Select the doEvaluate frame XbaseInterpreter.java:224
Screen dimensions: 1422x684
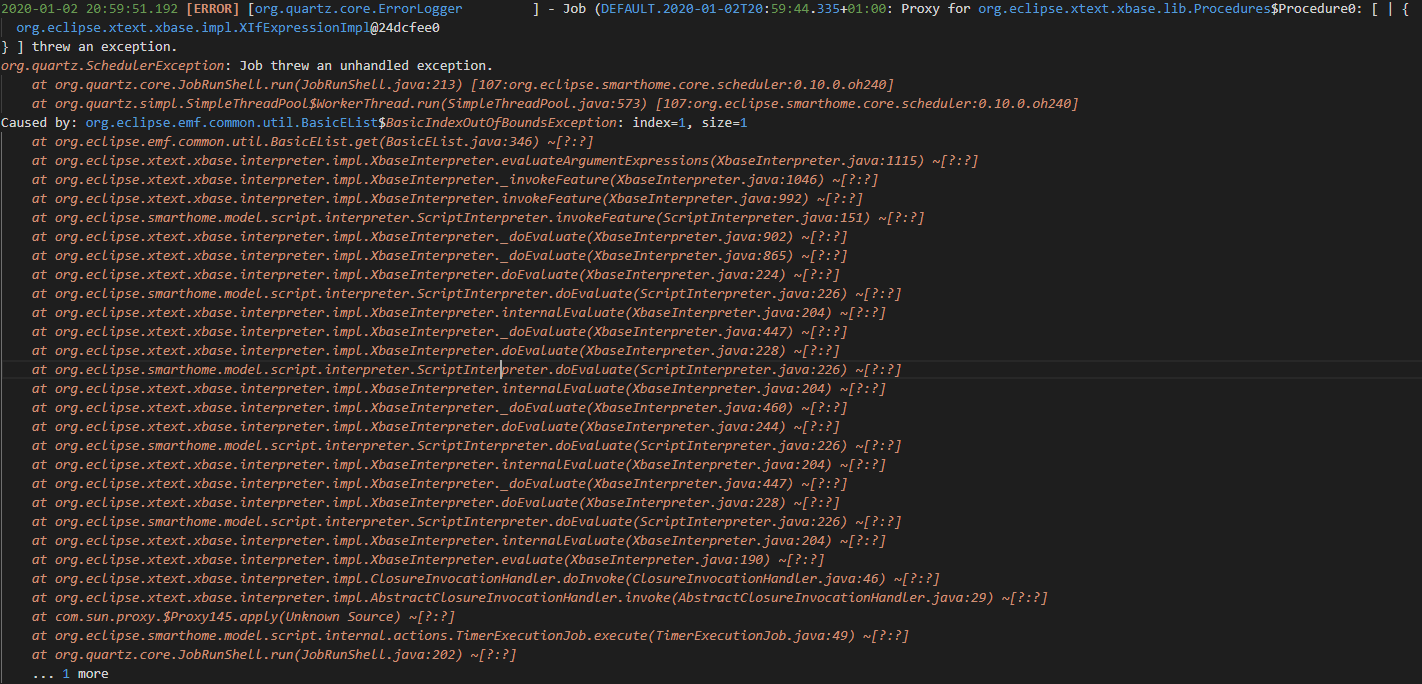click(x=436, y=275)
